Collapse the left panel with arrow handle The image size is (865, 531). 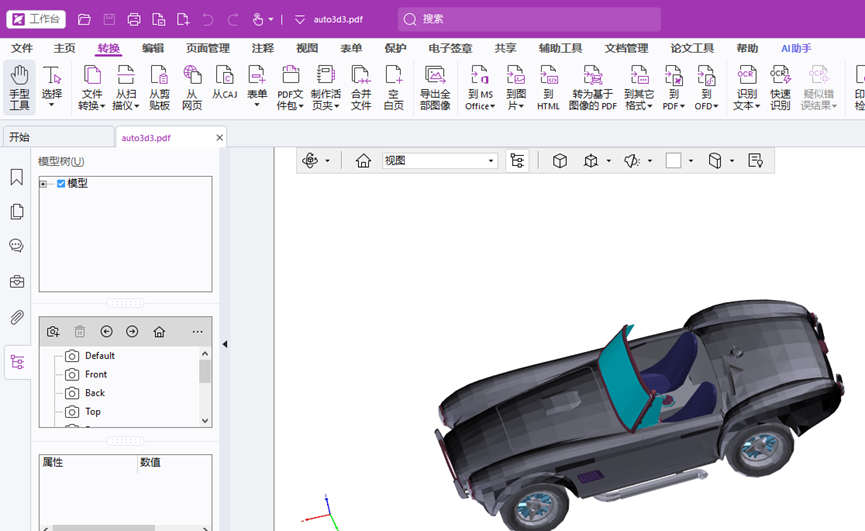pyautogui.click(x=225, y=344)
